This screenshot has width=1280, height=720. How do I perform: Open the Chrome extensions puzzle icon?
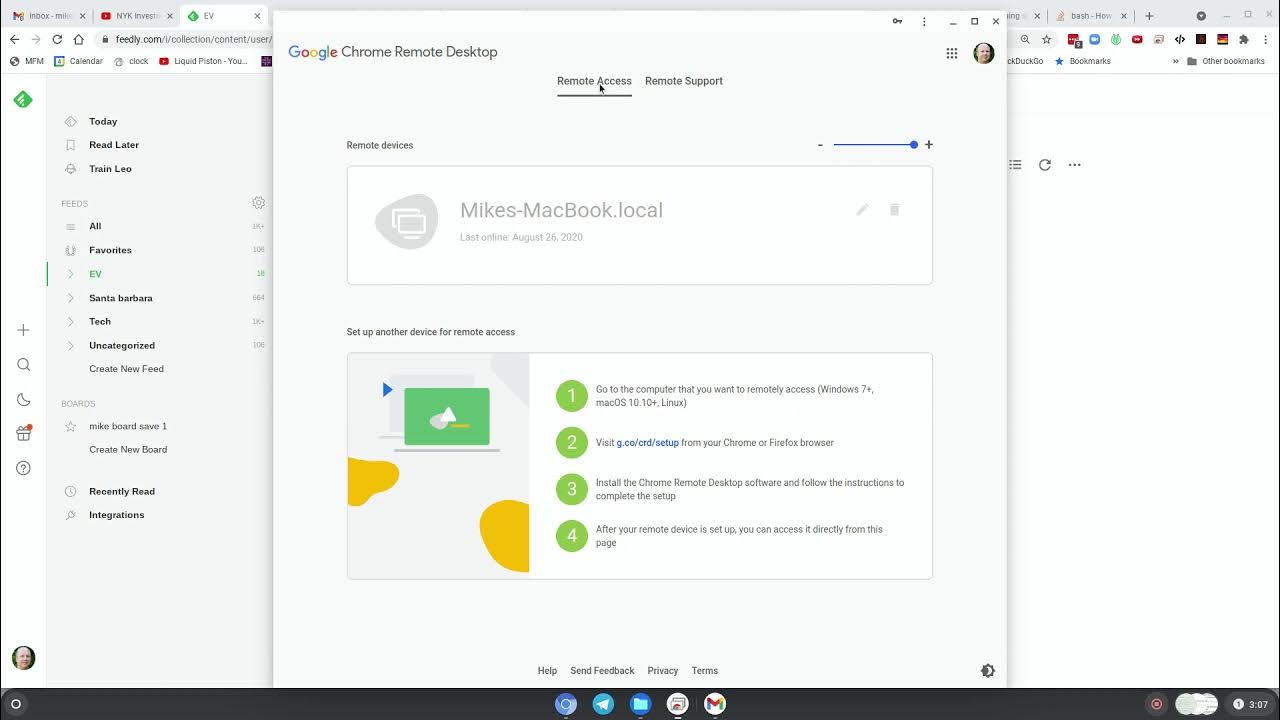pyautogui.click(x=1244, y=39)
